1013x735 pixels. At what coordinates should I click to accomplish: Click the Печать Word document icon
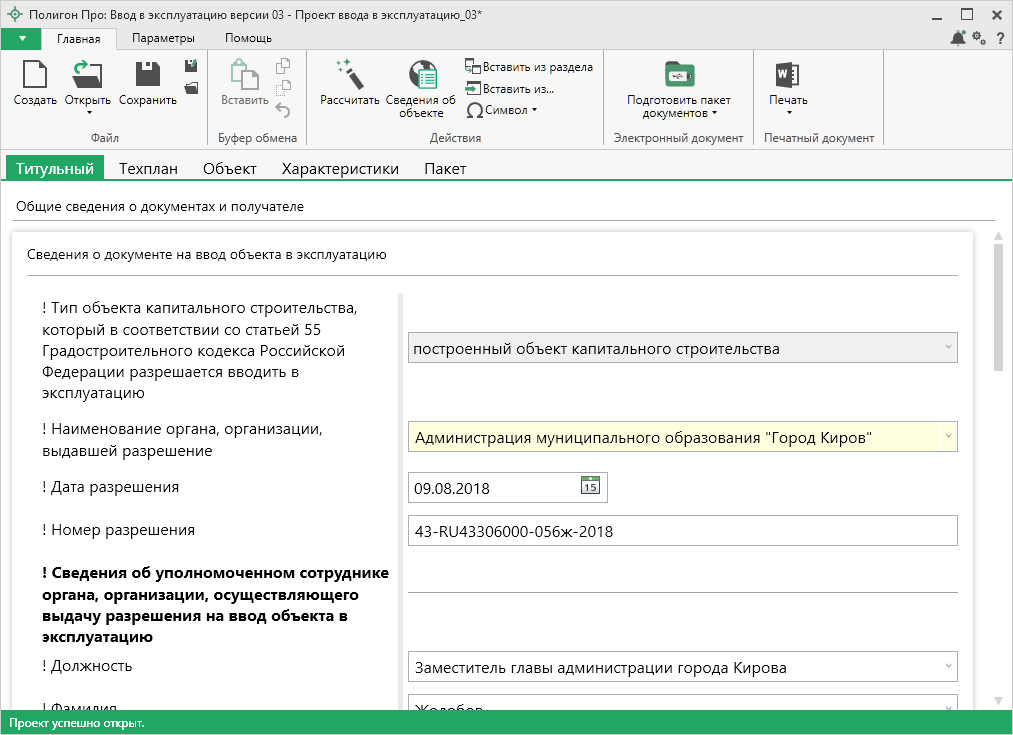tap(787, 76)
